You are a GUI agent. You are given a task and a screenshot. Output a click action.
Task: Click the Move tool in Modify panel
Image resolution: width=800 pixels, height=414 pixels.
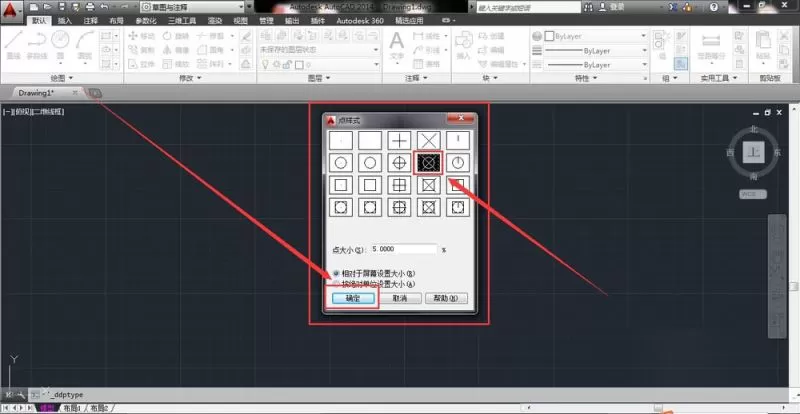point(141,36)
